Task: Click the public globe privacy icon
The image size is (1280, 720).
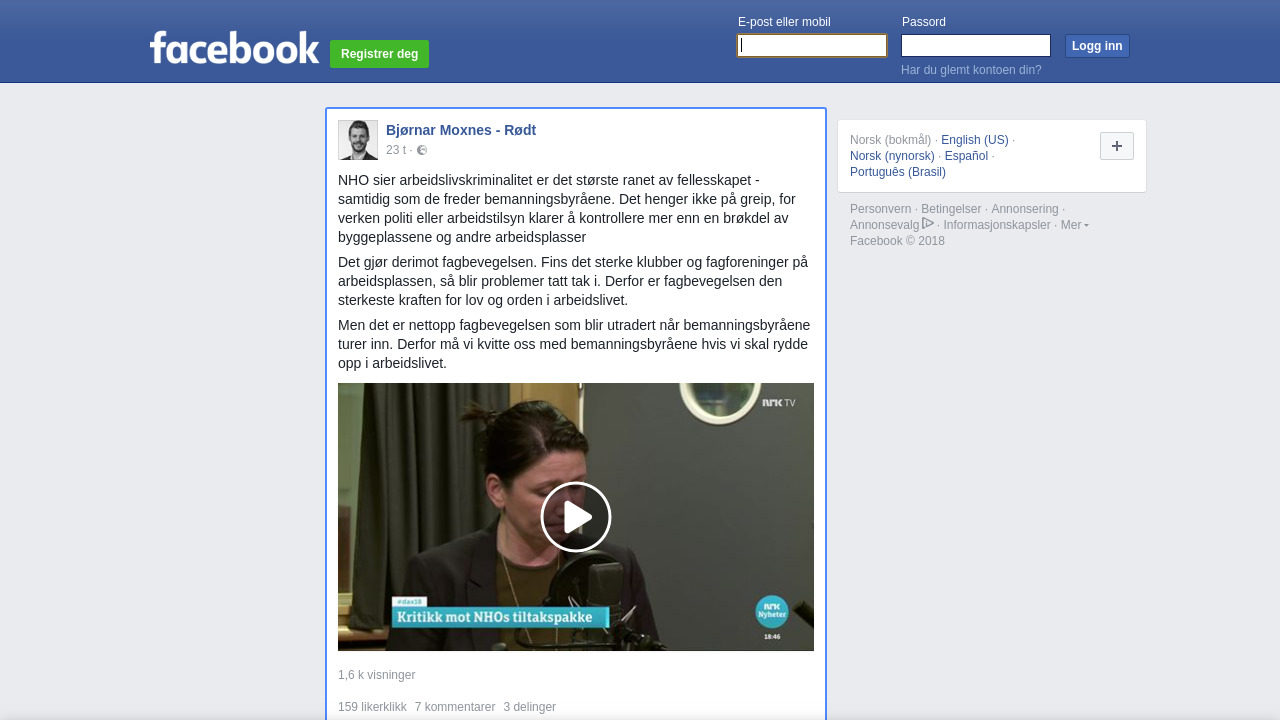Action: point(422,150)
